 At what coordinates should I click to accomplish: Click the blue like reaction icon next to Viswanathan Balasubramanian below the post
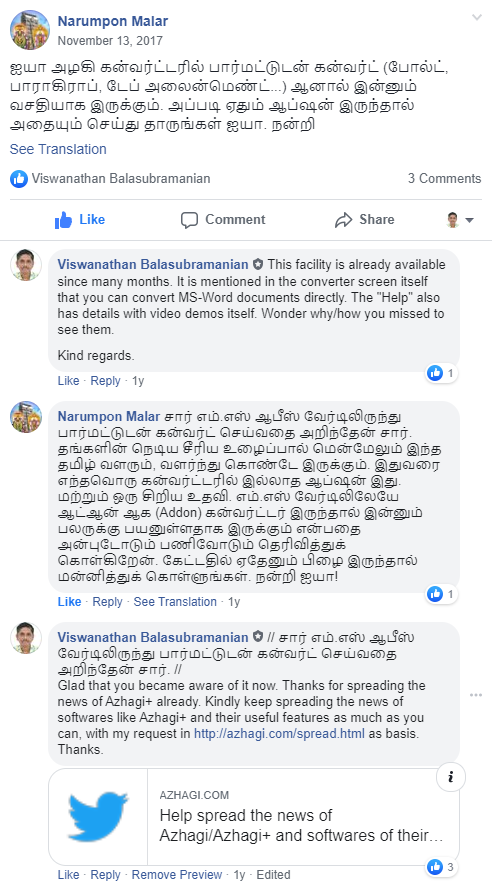[19, 179]
